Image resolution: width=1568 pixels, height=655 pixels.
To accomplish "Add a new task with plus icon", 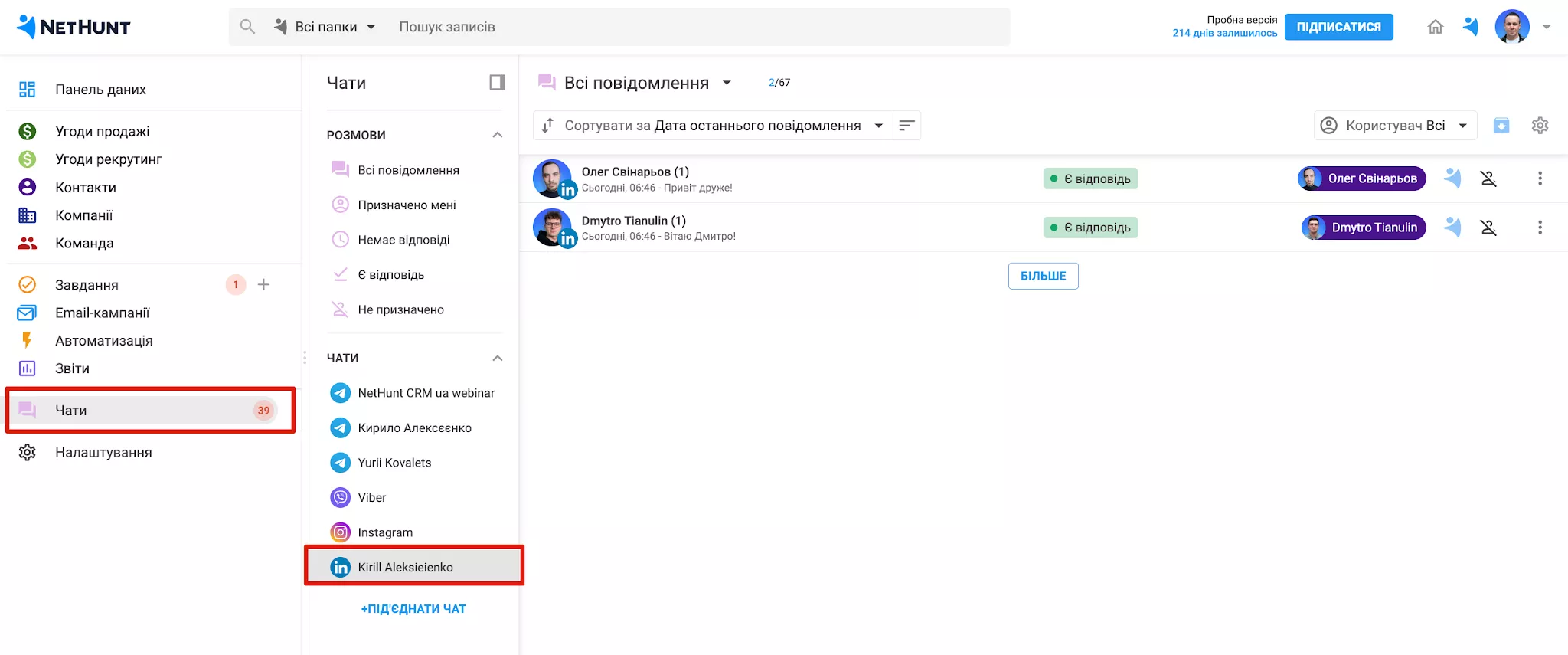I will tap(263, 285).
